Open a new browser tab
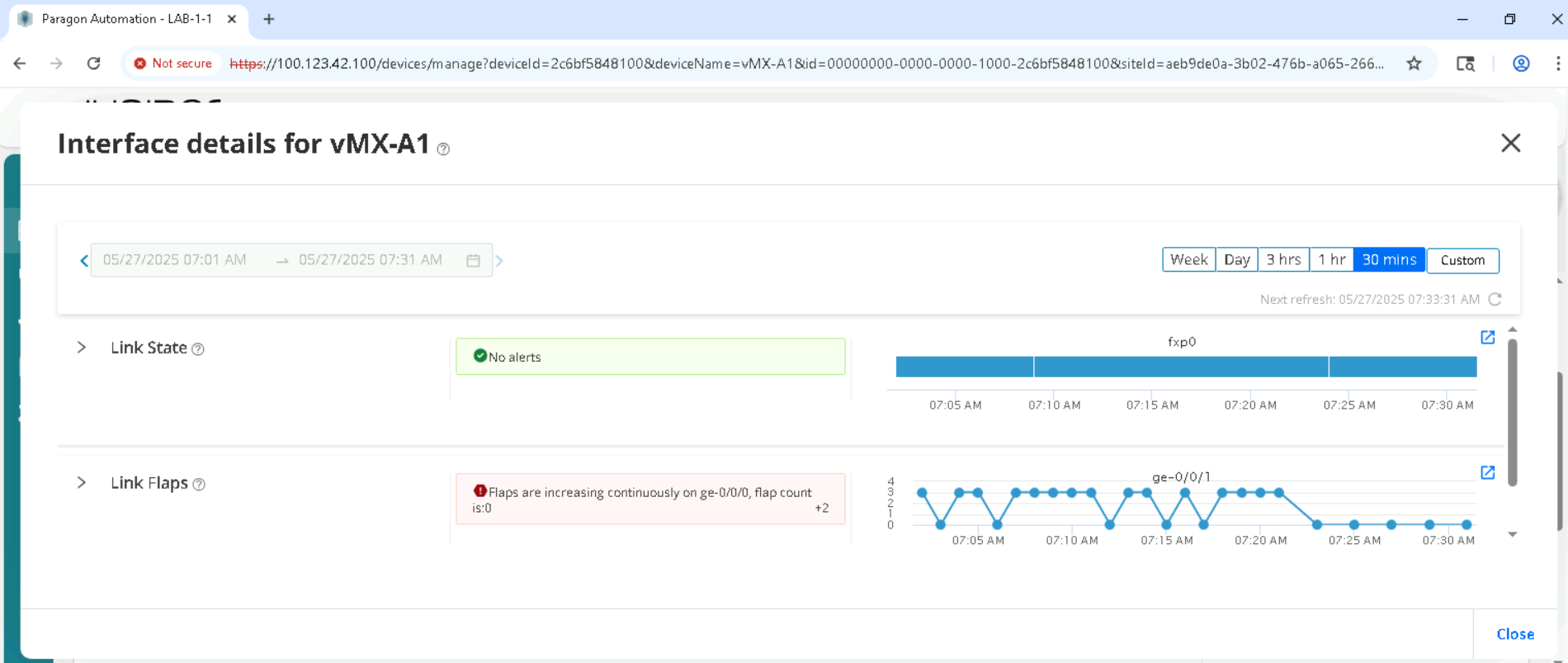The image size is (1568, 663). (x=269, y=19)
